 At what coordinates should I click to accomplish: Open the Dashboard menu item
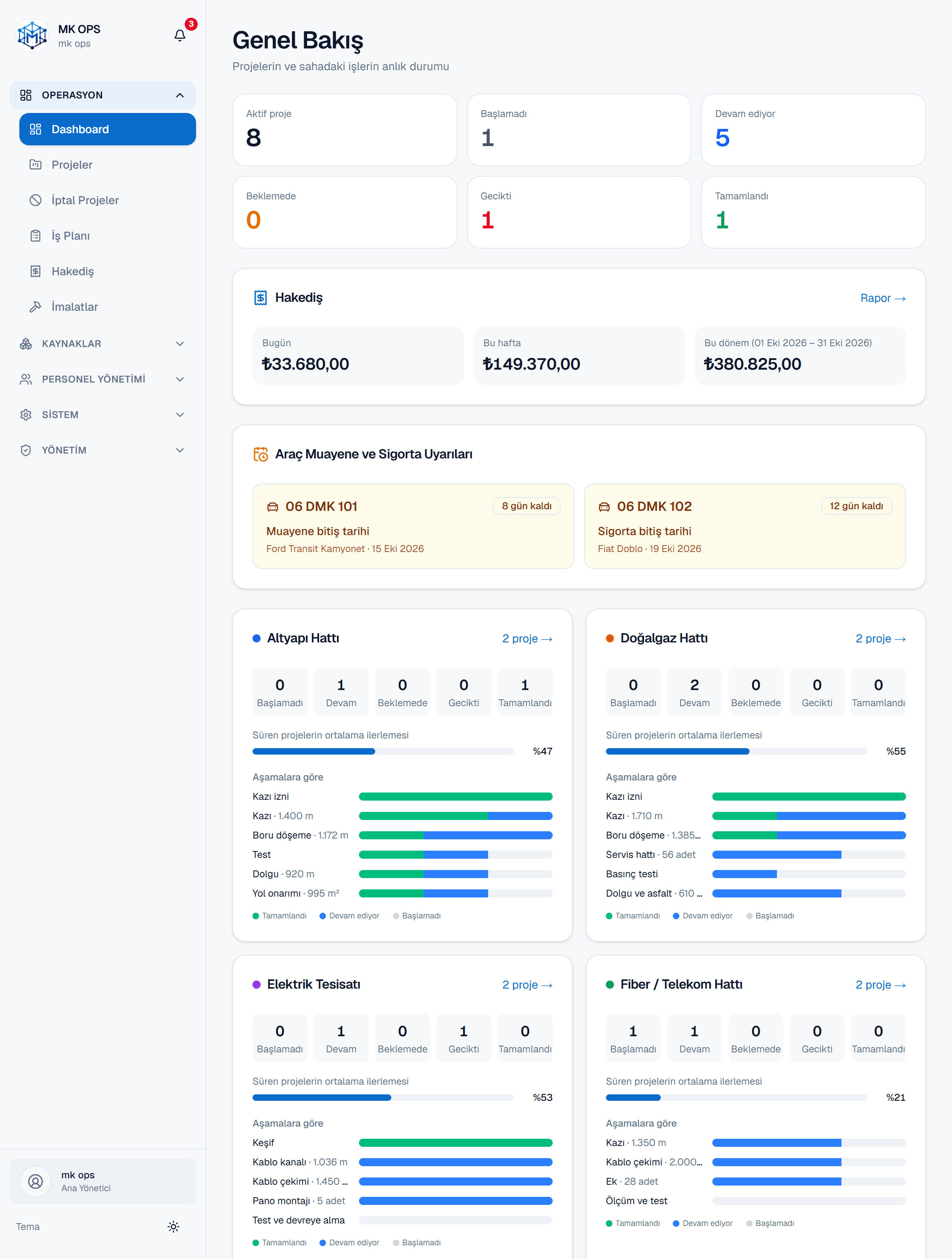click(x=108, y=129)
